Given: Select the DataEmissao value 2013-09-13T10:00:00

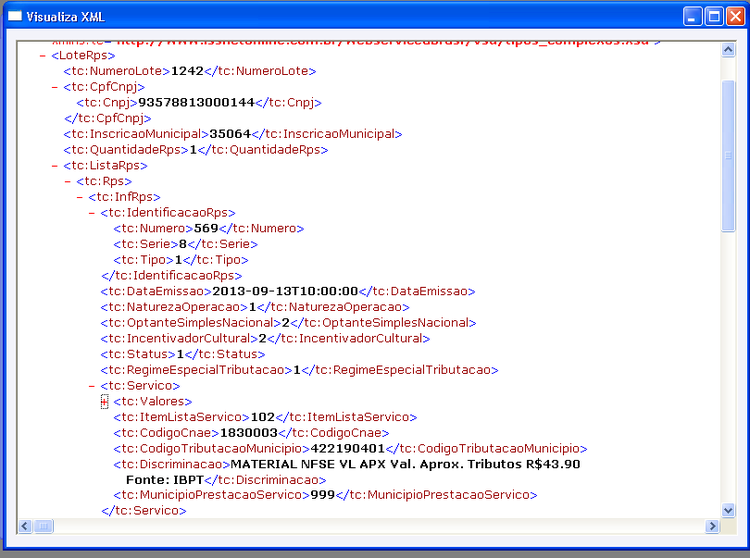Looking at the screenshot, I should point(285,292).
